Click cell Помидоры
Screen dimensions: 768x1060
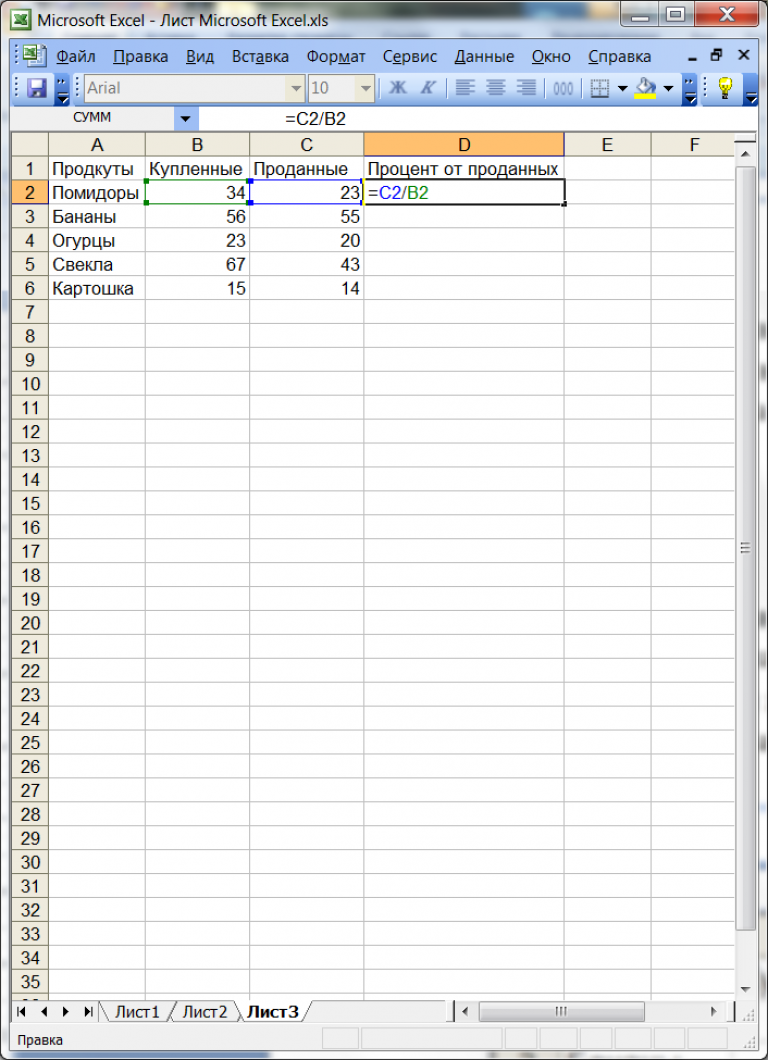pyautogui.click(x=97, y=193)
